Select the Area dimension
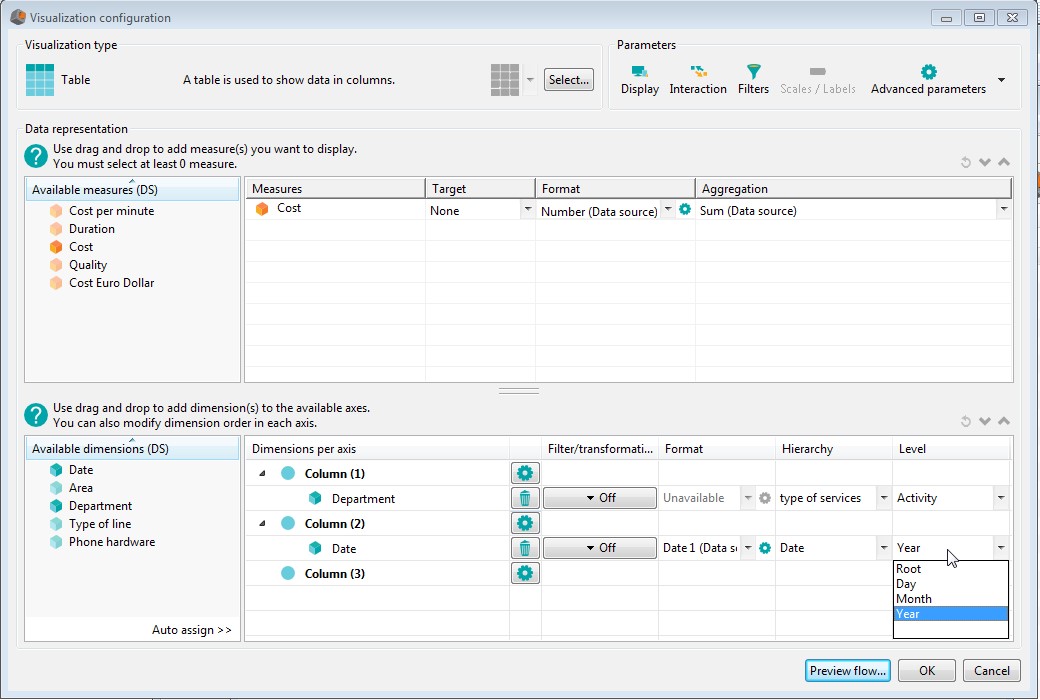The width and height of the screenshot is (1040, 700). [80, 488]
